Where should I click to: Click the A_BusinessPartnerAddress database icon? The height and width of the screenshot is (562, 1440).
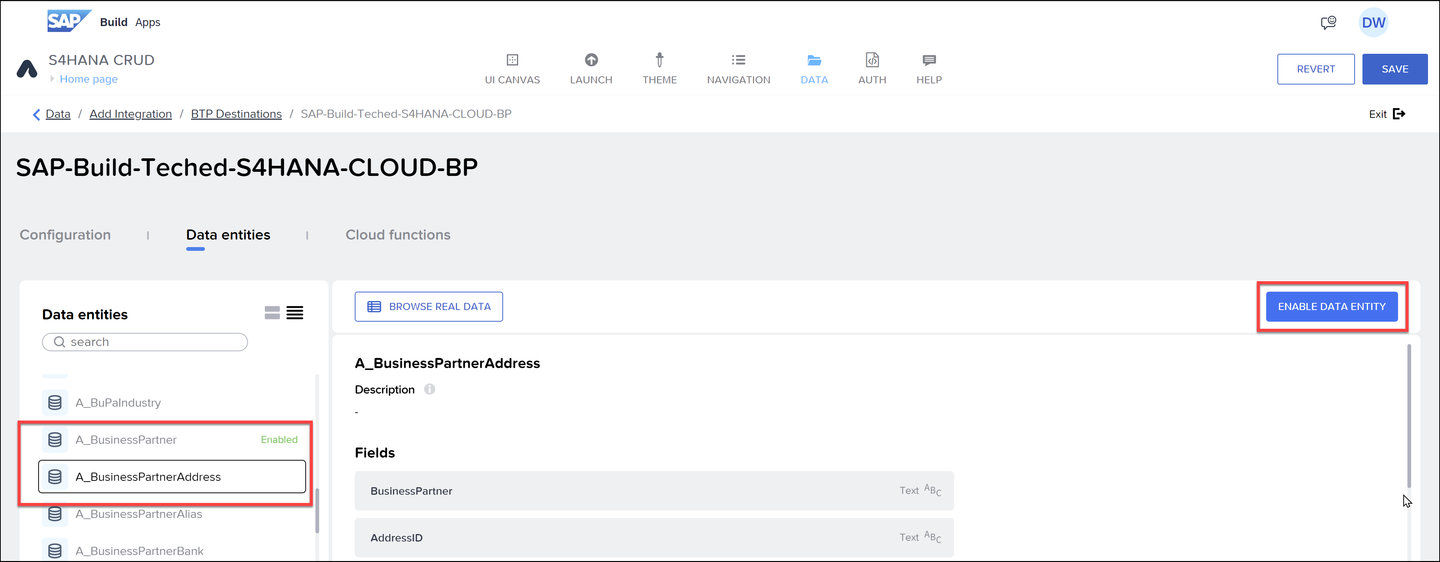(x=55, y=477)
